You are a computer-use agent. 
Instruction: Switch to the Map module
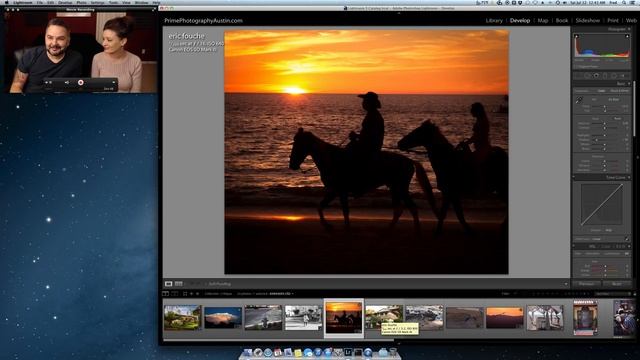[x=543, y=20]
